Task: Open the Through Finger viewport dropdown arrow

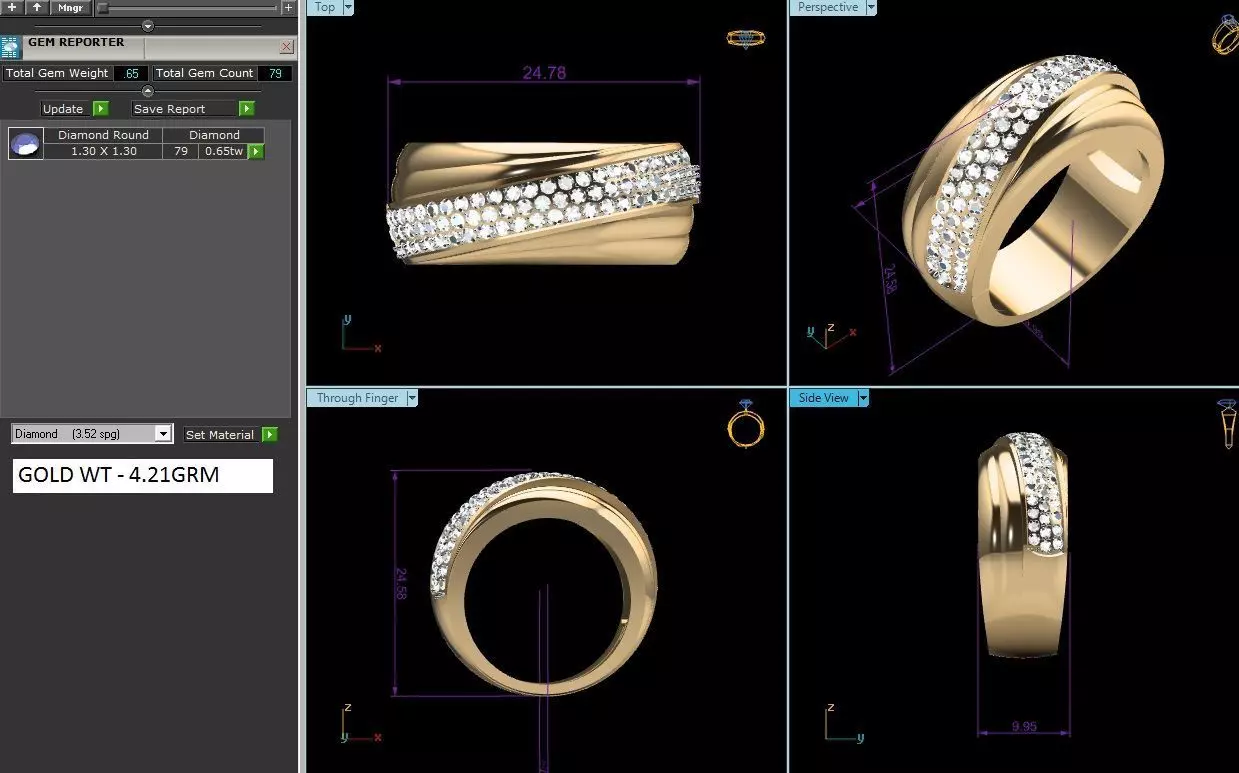Action: 413,398
